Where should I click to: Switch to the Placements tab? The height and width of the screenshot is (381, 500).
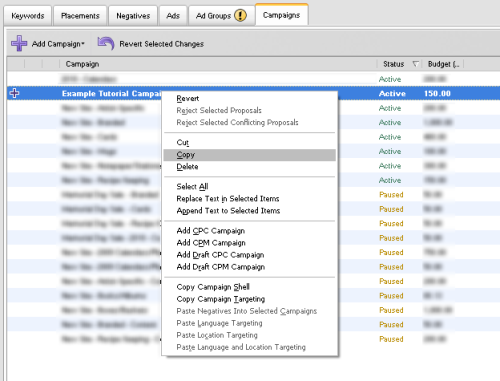(x=80, y=16)
